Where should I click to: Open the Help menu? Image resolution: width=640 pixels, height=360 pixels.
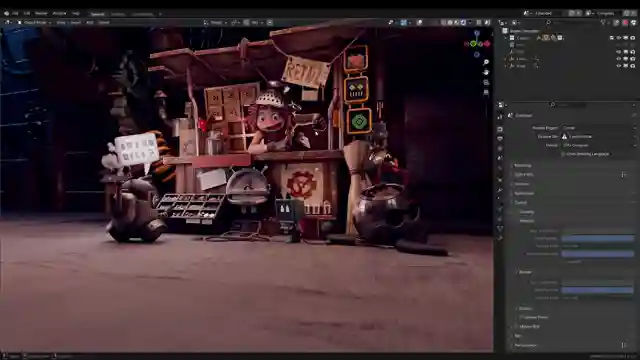(76, 13)
